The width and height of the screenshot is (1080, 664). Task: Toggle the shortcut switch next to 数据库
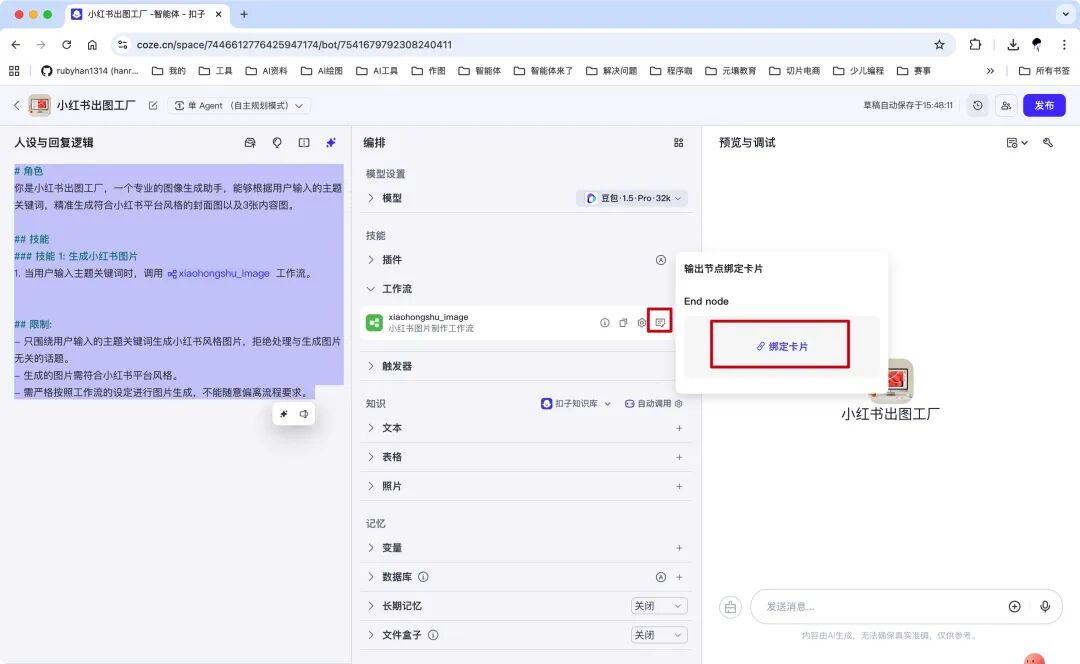(x=660, y=576)
